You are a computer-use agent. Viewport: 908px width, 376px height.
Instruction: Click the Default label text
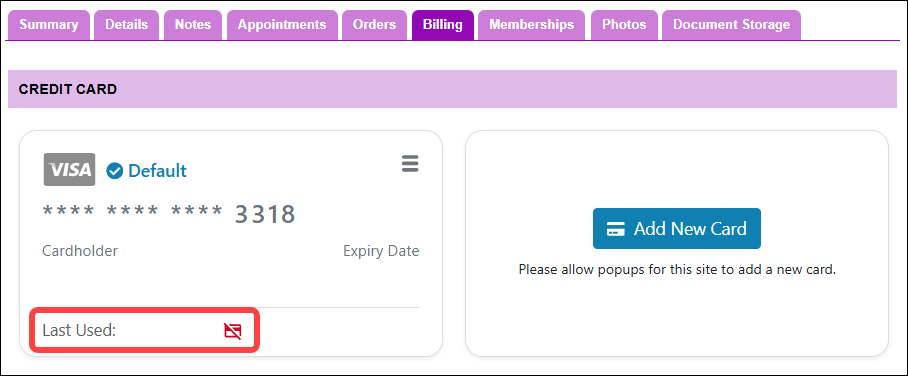(157, 171)
